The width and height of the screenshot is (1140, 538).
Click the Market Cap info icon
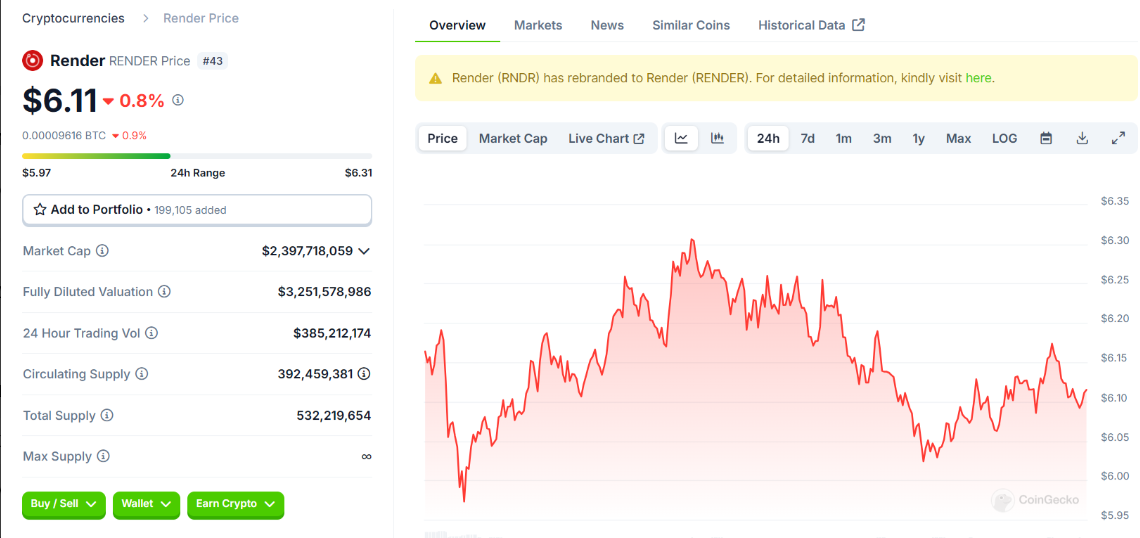point(103,251)
